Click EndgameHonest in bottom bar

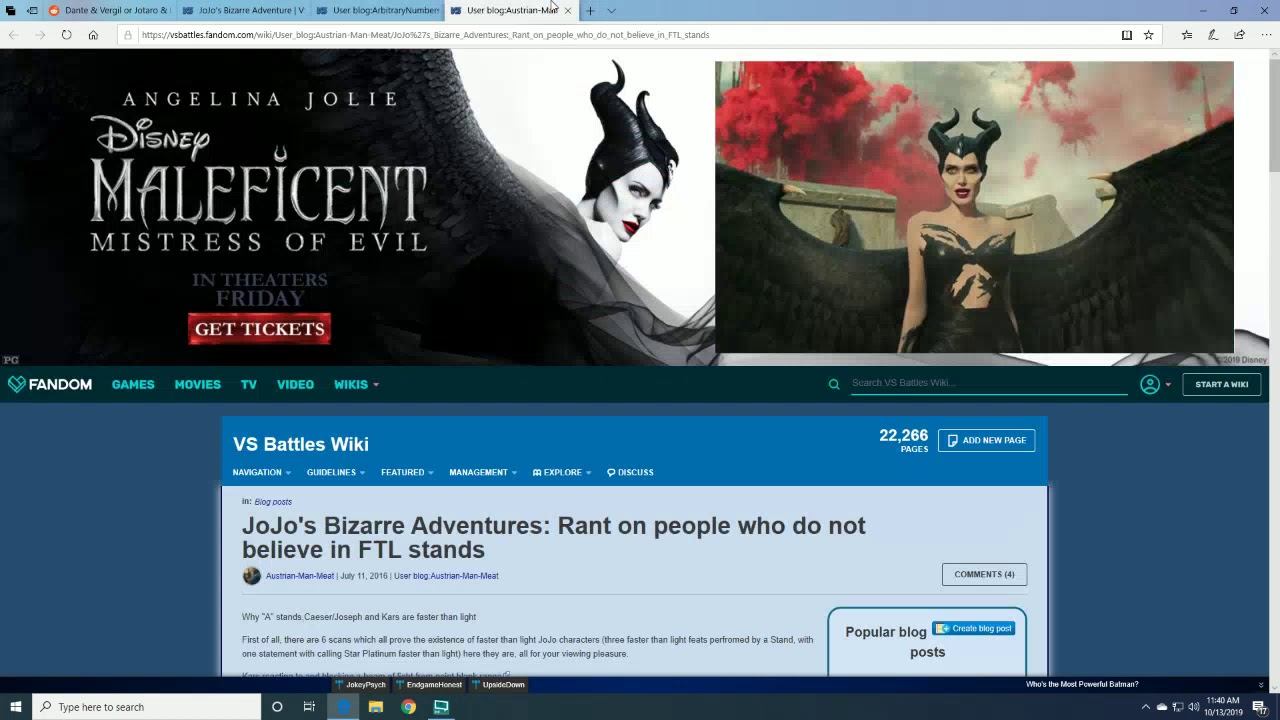[428, 685]
